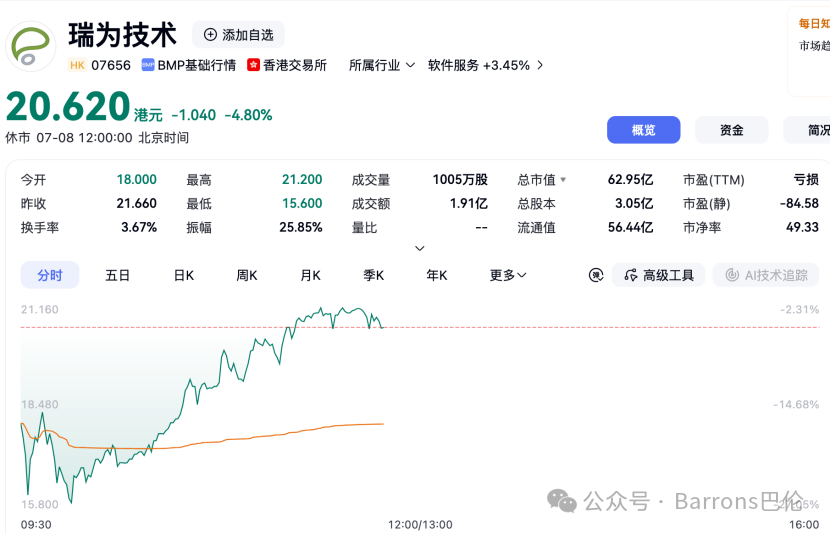Click the 12:00/13:00 time axis label
This screenshot has height=534, width=830.
420,524
